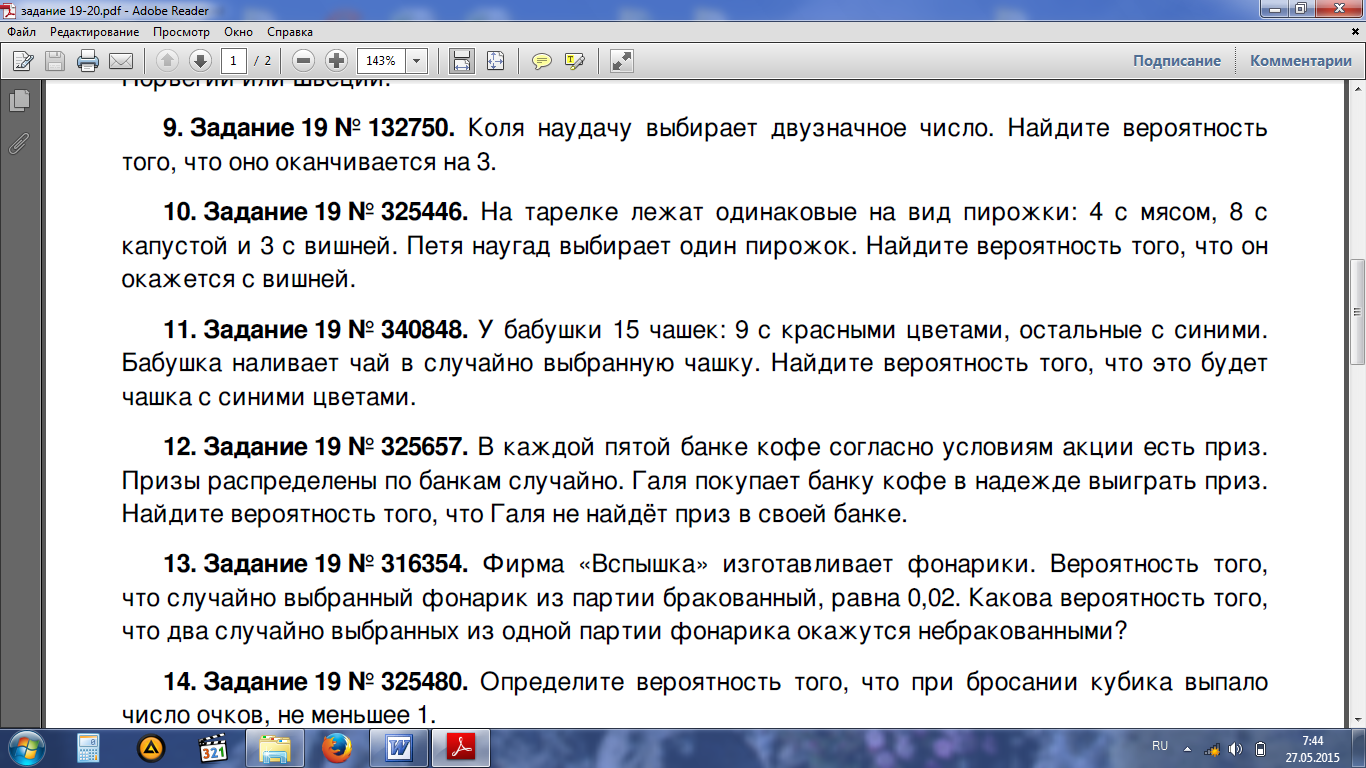Click the page number input field

pos(234,60)
